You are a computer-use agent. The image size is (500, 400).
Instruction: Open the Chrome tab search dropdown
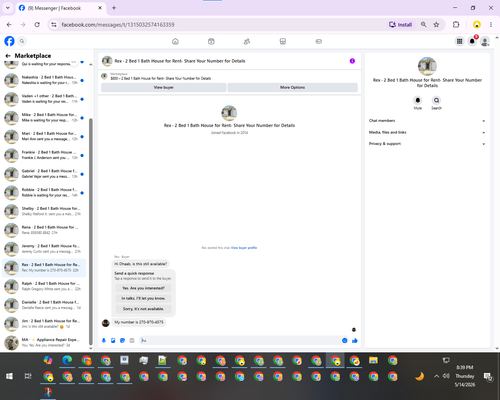point(8,8)
